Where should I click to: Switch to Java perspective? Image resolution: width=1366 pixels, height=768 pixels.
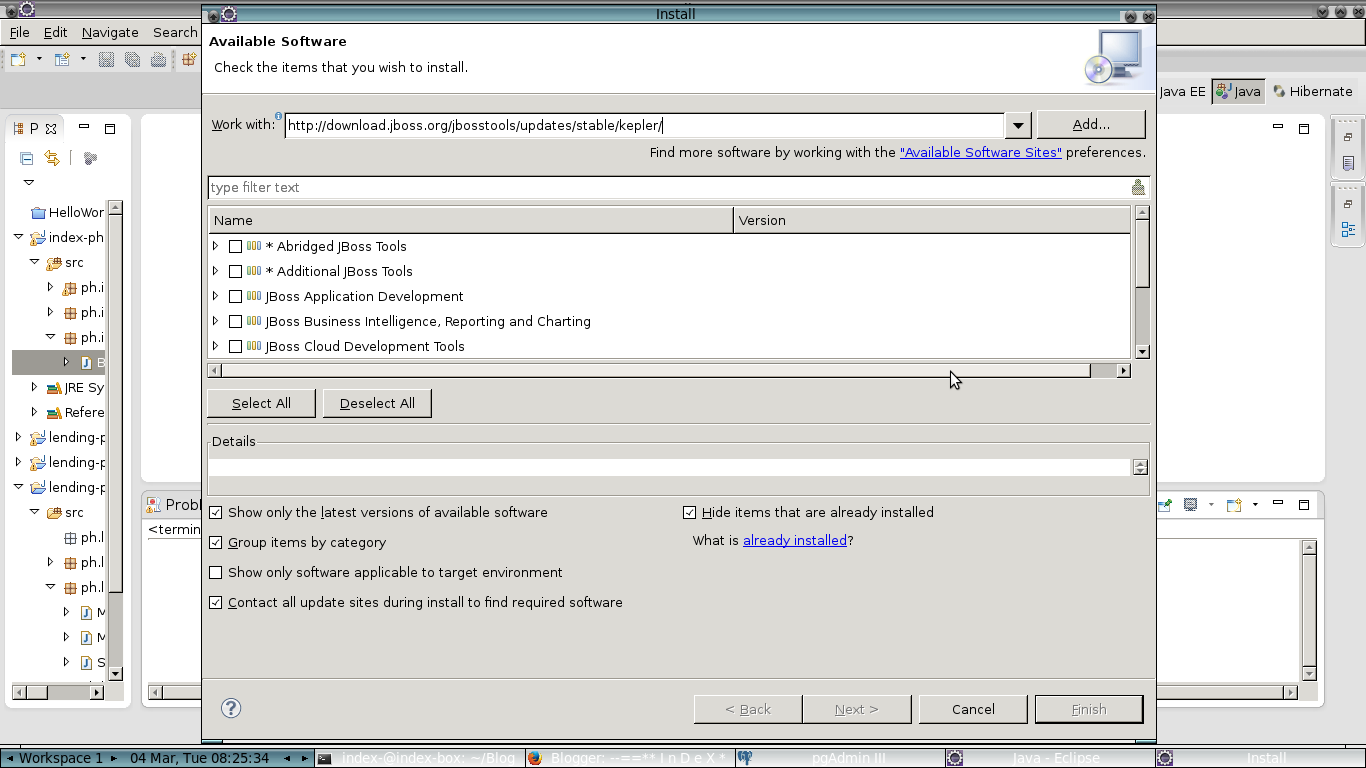pos(1237,91)
